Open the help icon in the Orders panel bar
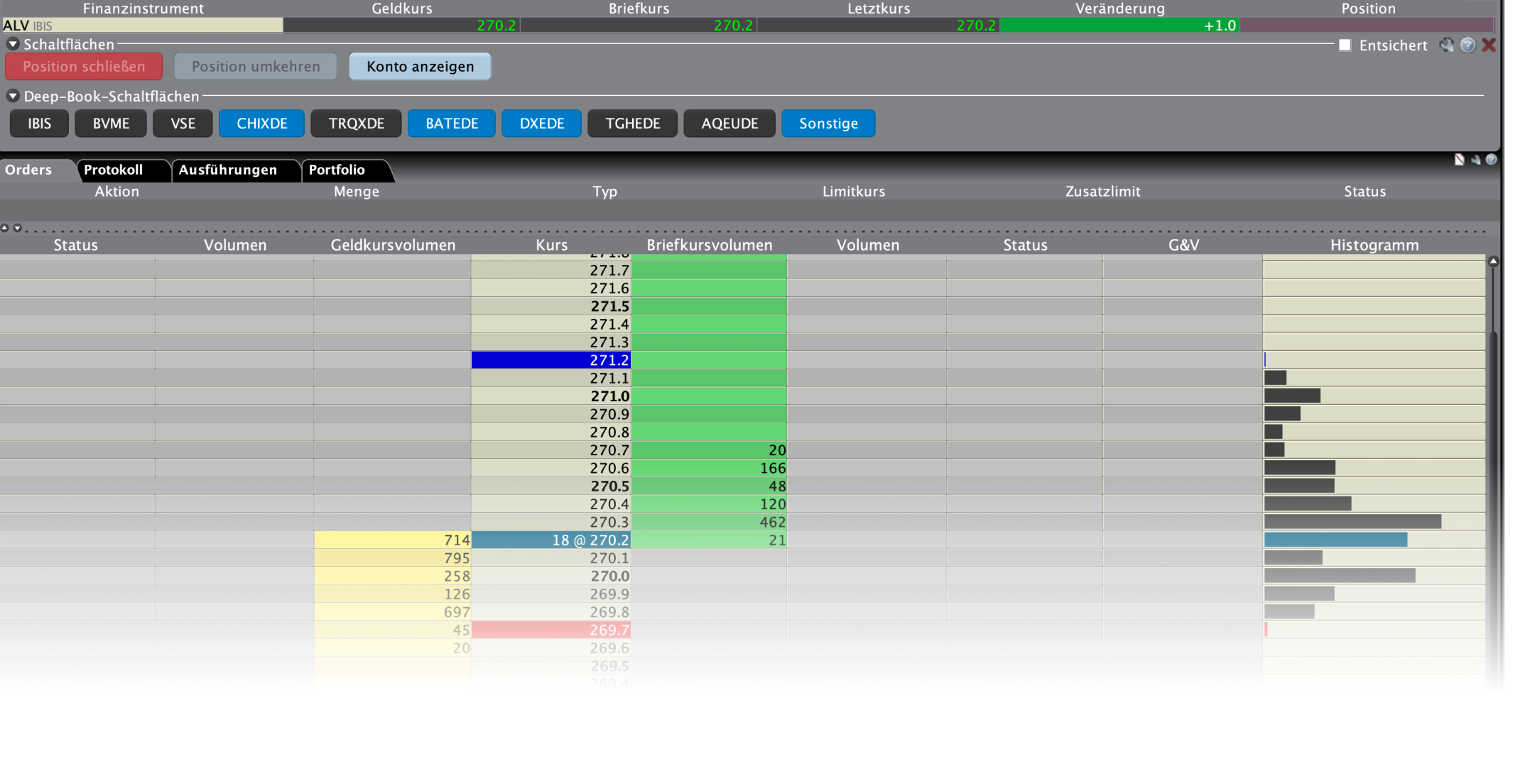The width and height of the screenshot is (1513, 784). point(1491,160)
